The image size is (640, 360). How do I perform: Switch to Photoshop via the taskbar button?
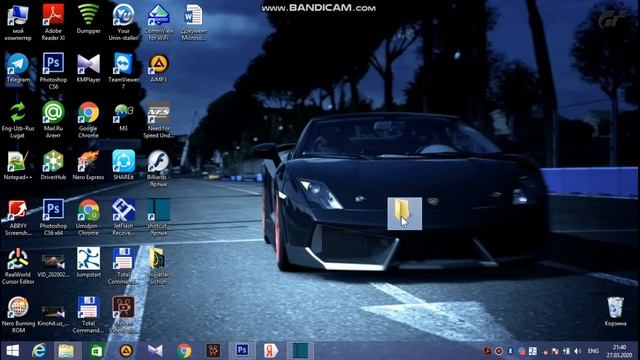click(242, 350)
